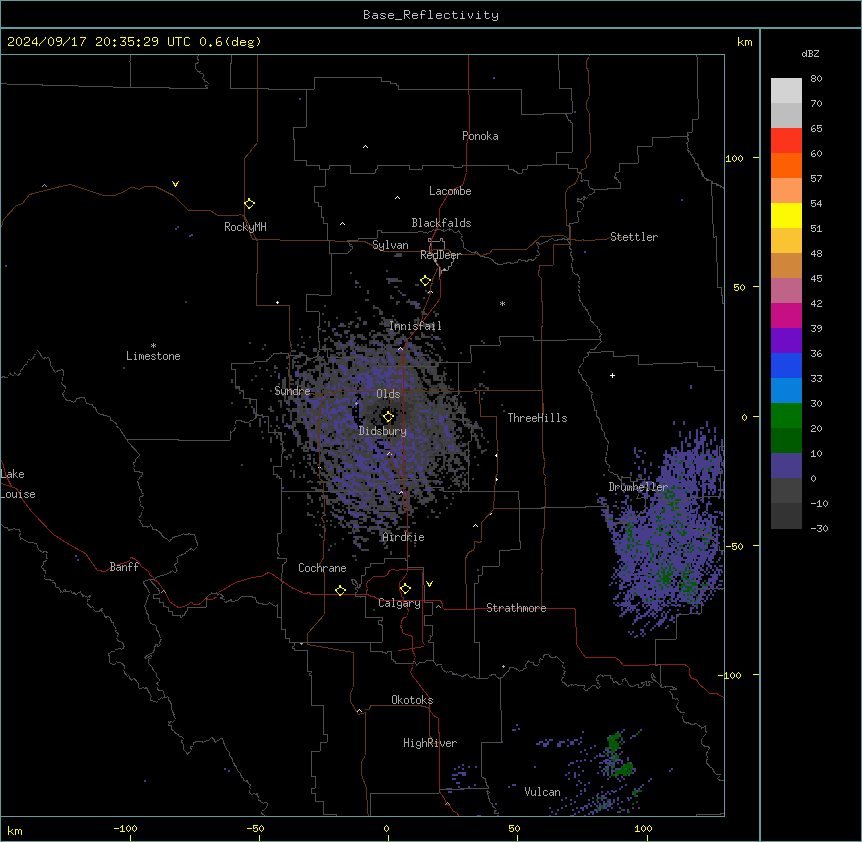The image size is (862, 842).
Task: Select the blue 33-36 dBZ legend swatch
Action: pyautogui.click(x=786, y=366)
